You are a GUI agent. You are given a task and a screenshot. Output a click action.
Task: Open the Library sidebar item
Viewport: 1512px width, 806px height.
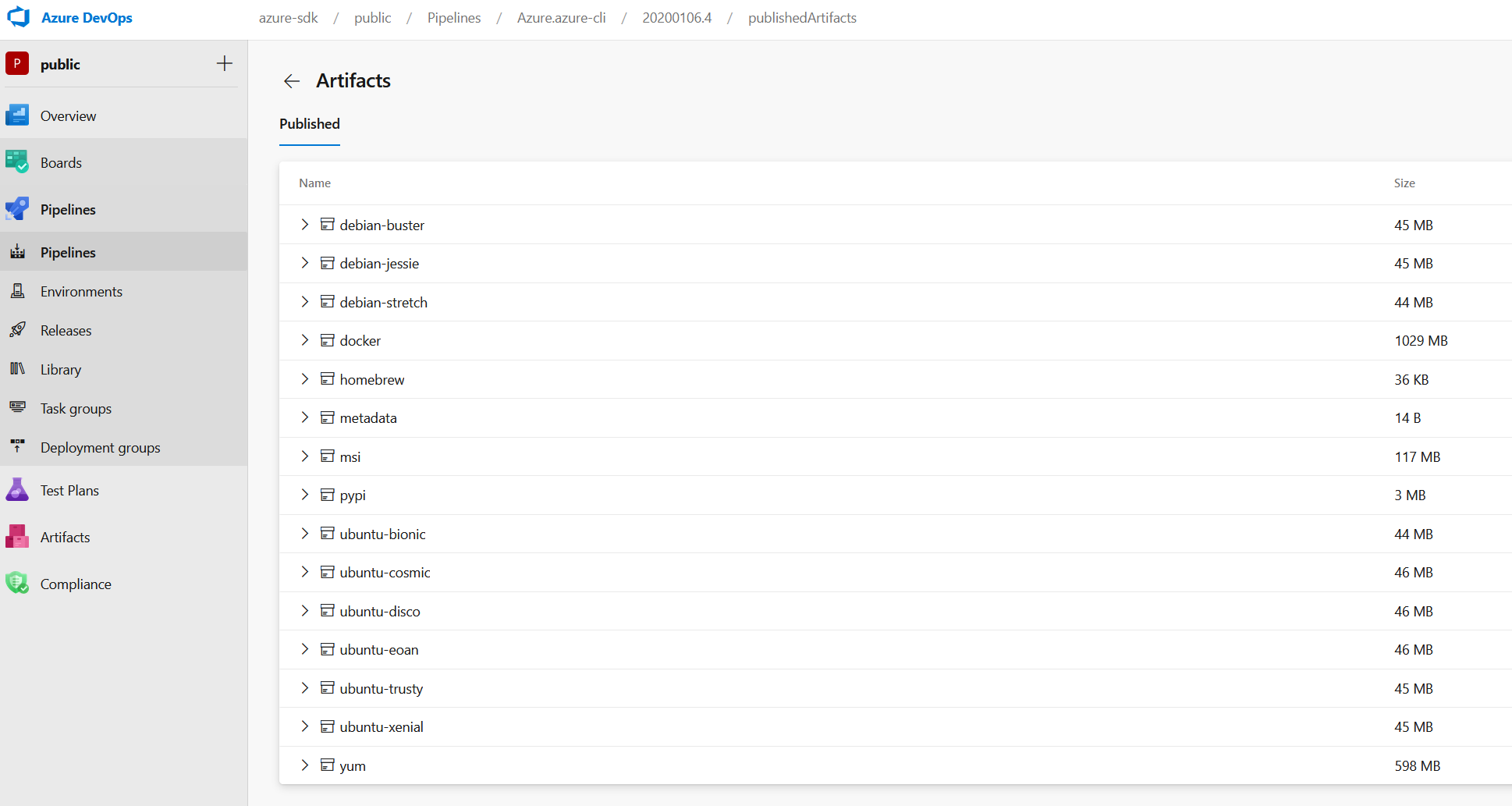61,370
